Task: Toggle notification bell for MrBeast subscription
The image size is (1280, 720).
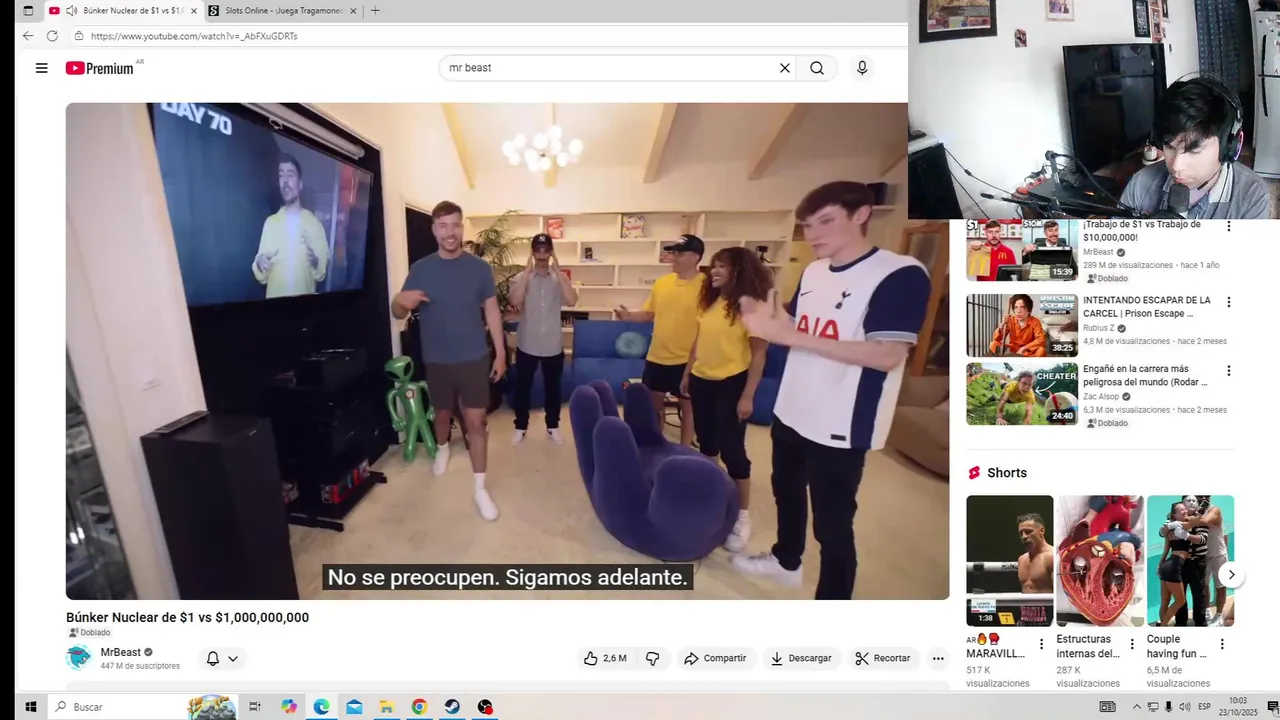Action: 222,658
